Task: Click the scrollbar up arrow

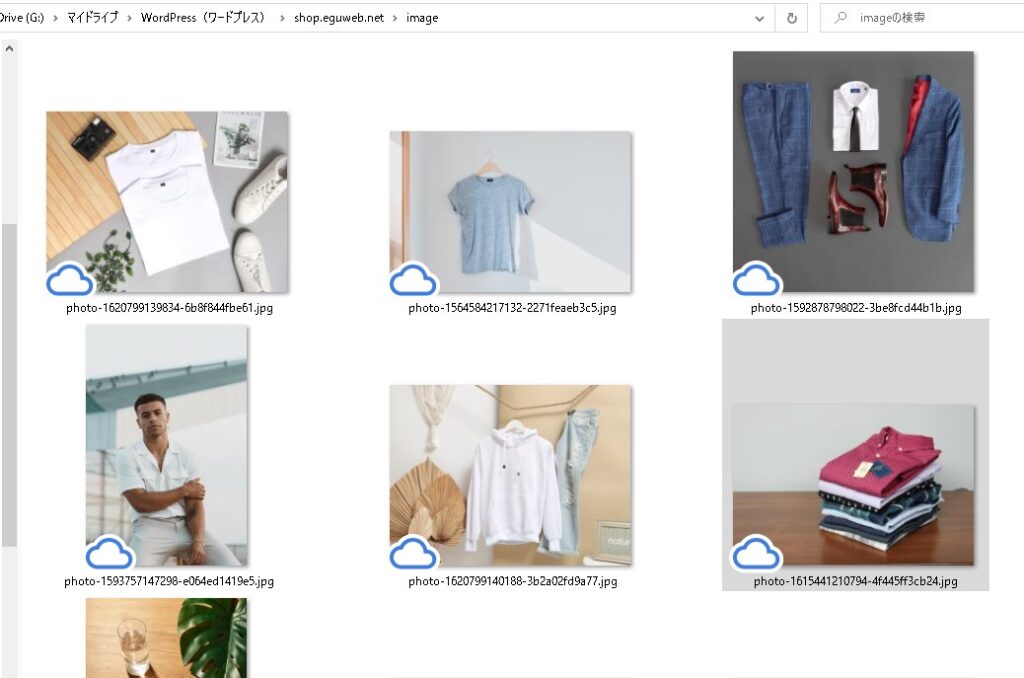Action: tap(9, 47)
